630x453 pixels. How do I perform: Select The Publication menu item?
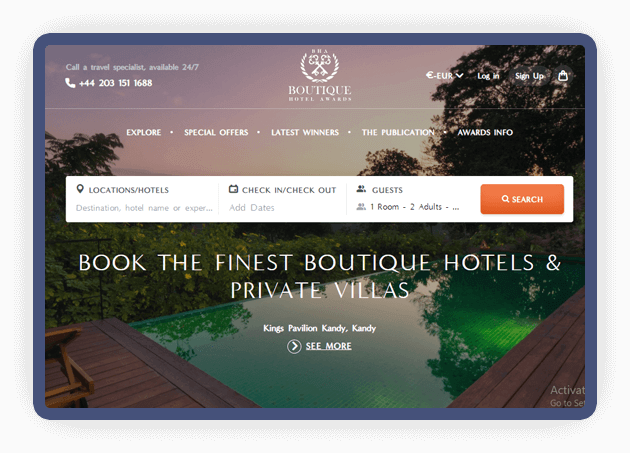[x=398, y=133]
